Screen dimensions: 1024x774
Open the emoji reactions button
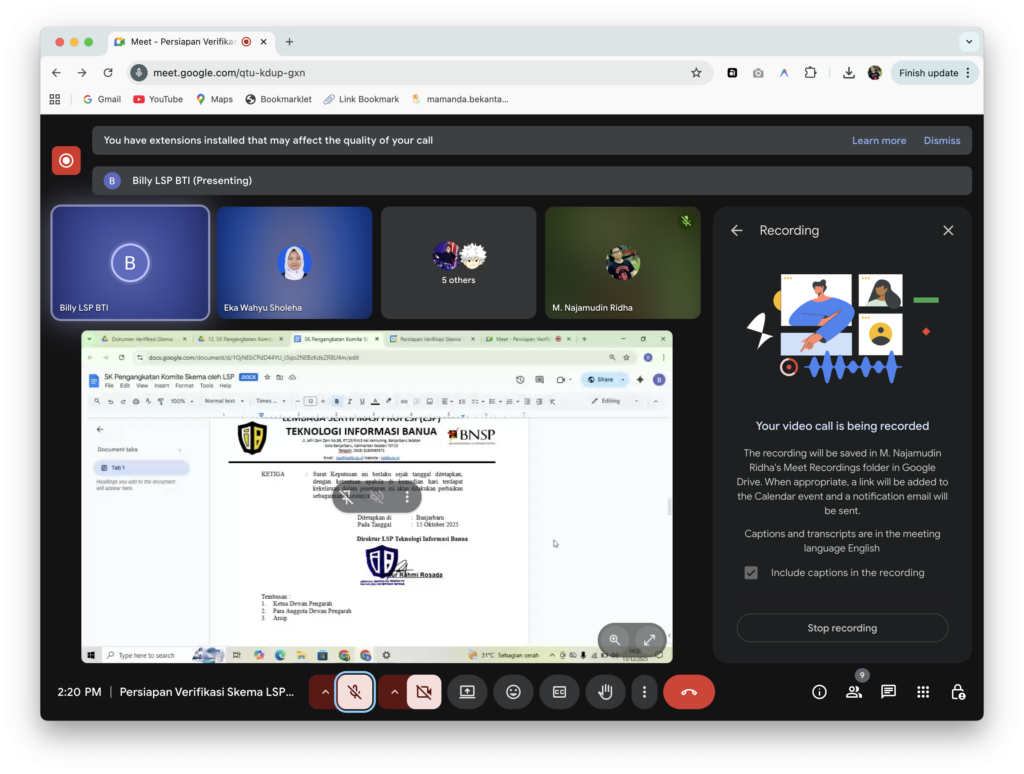(513, 691)
